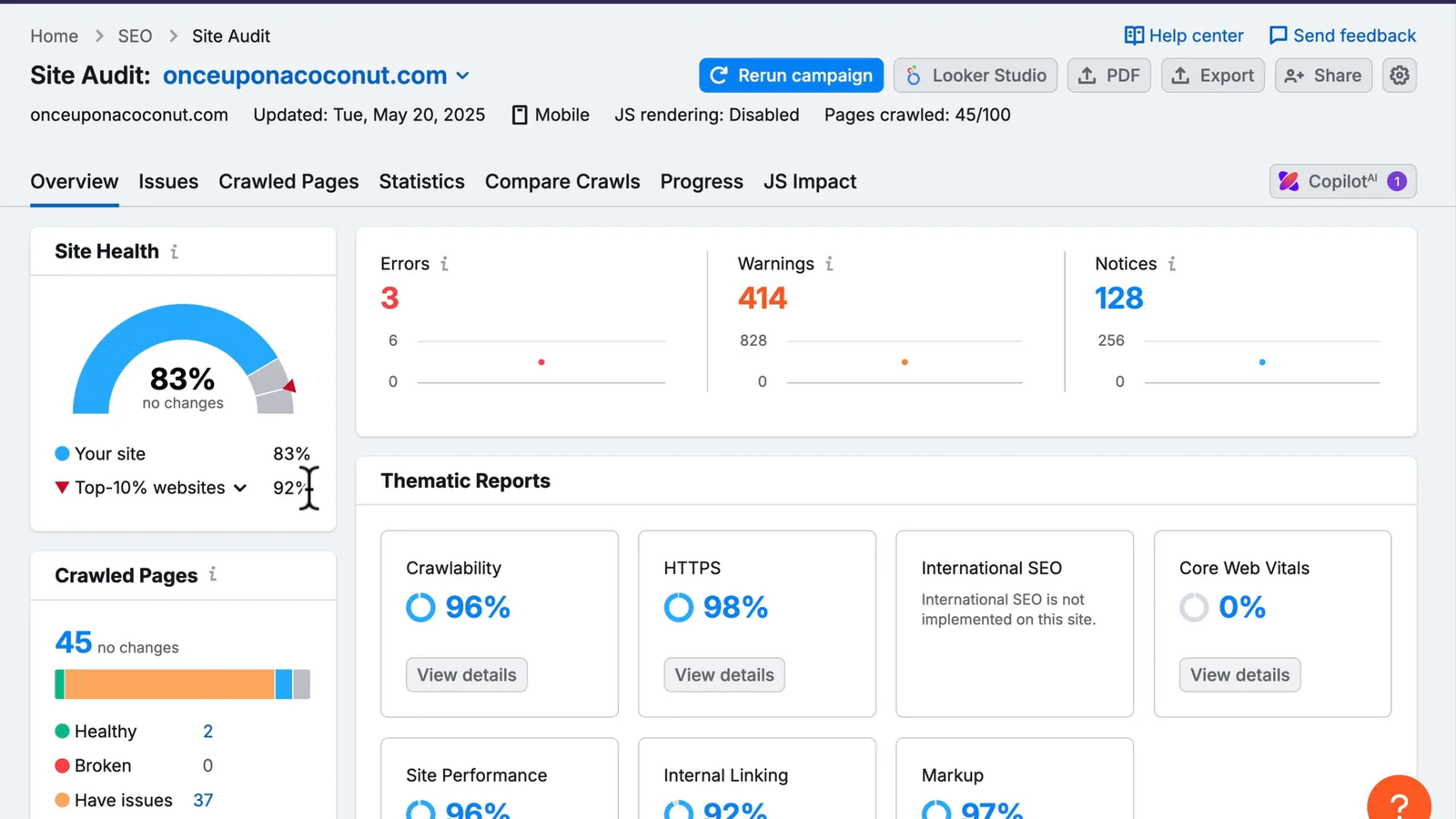This screenshot has height=819, width=1456.
Task: Click the orange segment of crawled pages bar
Action: 169,684
